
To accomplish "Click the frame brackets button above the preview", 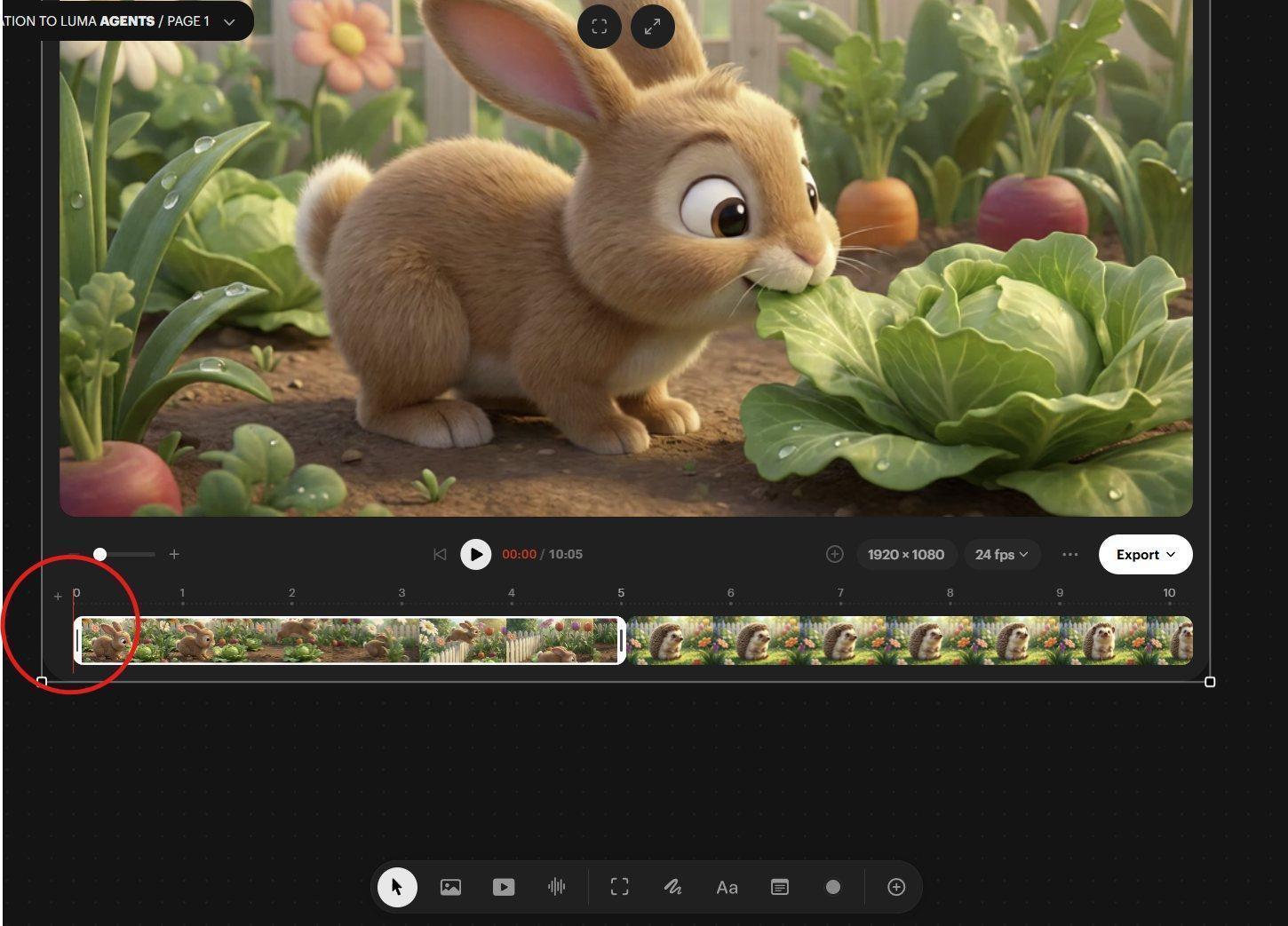I will click(x=600, y=27).
